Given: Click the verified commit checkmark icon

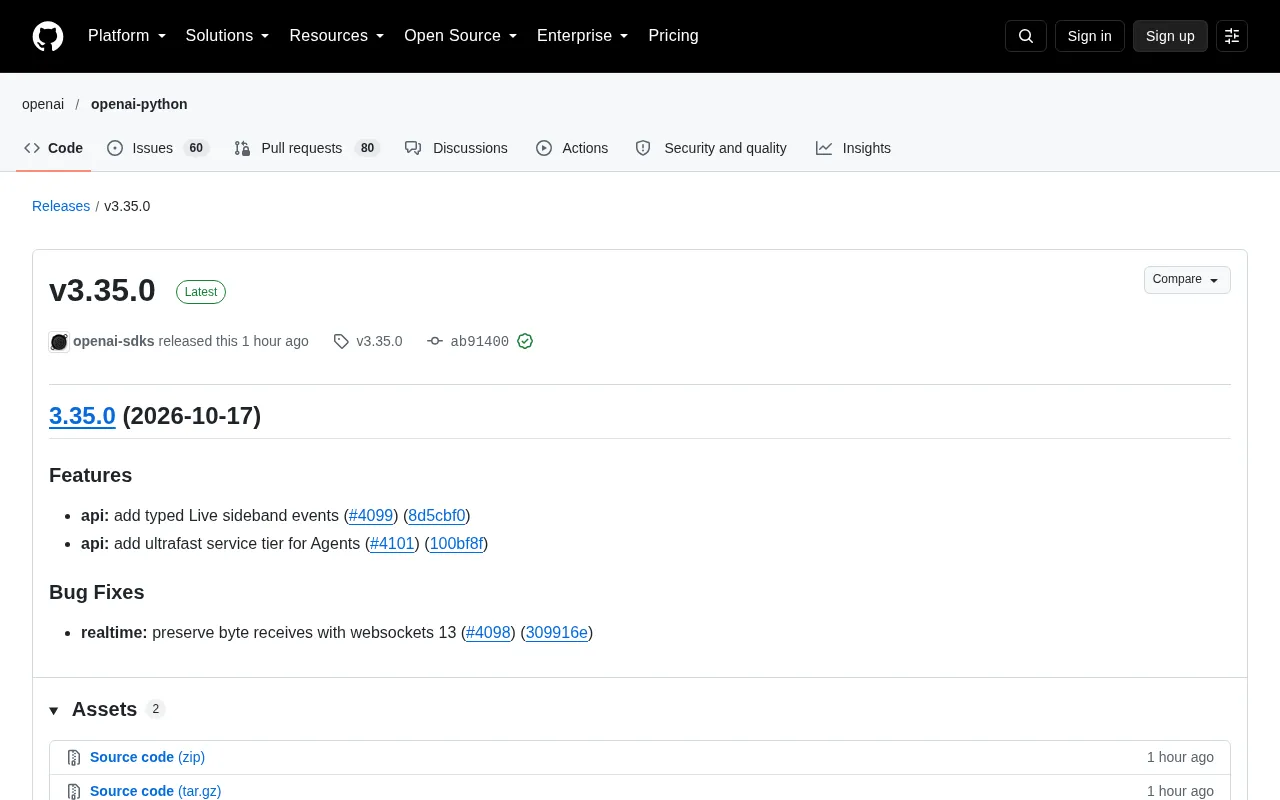Looking at the screenshot, I should tap(525, 341).
